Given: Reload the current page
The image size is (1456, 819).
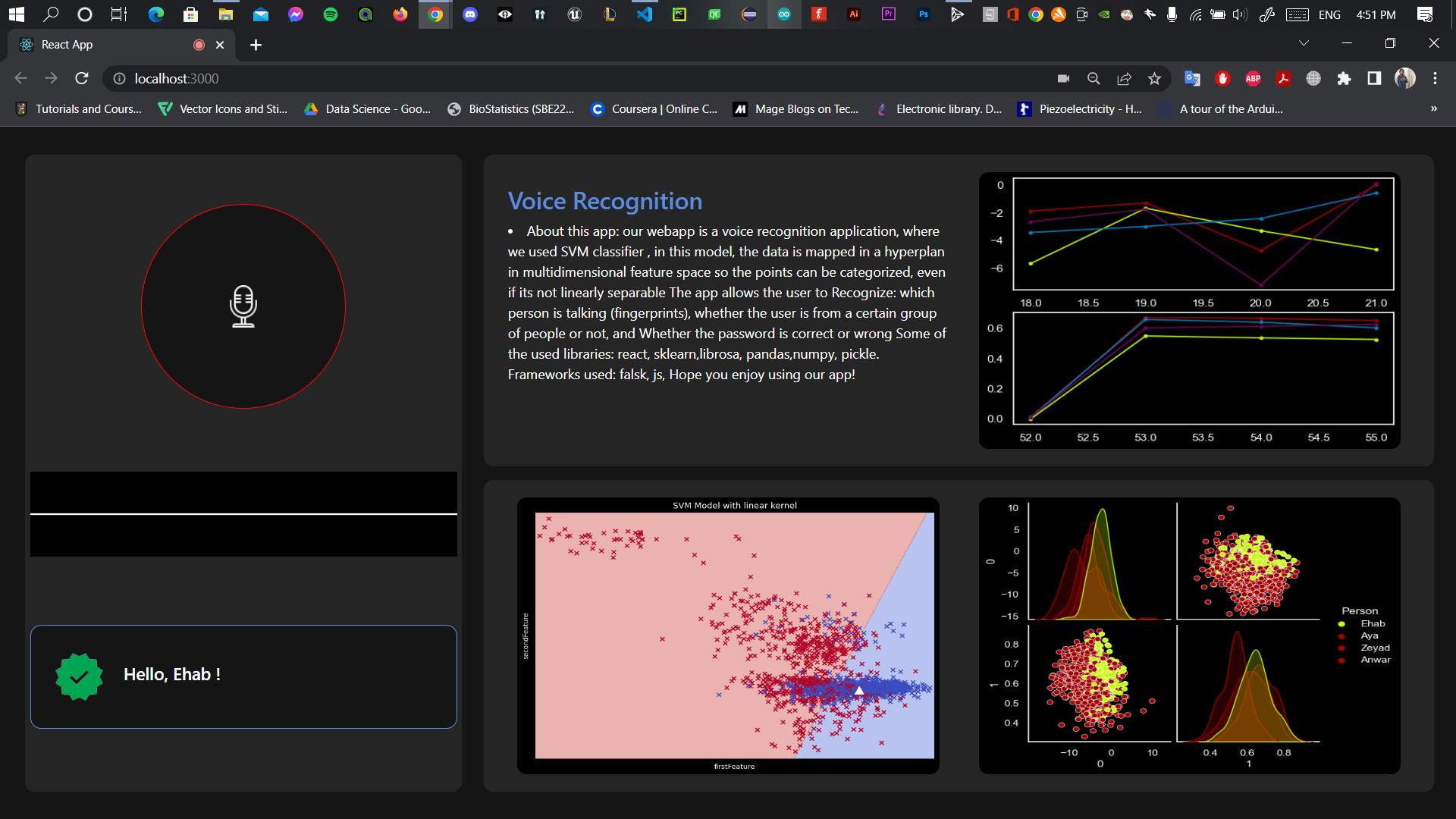Looking at the screenshot, I should (81, 78).
